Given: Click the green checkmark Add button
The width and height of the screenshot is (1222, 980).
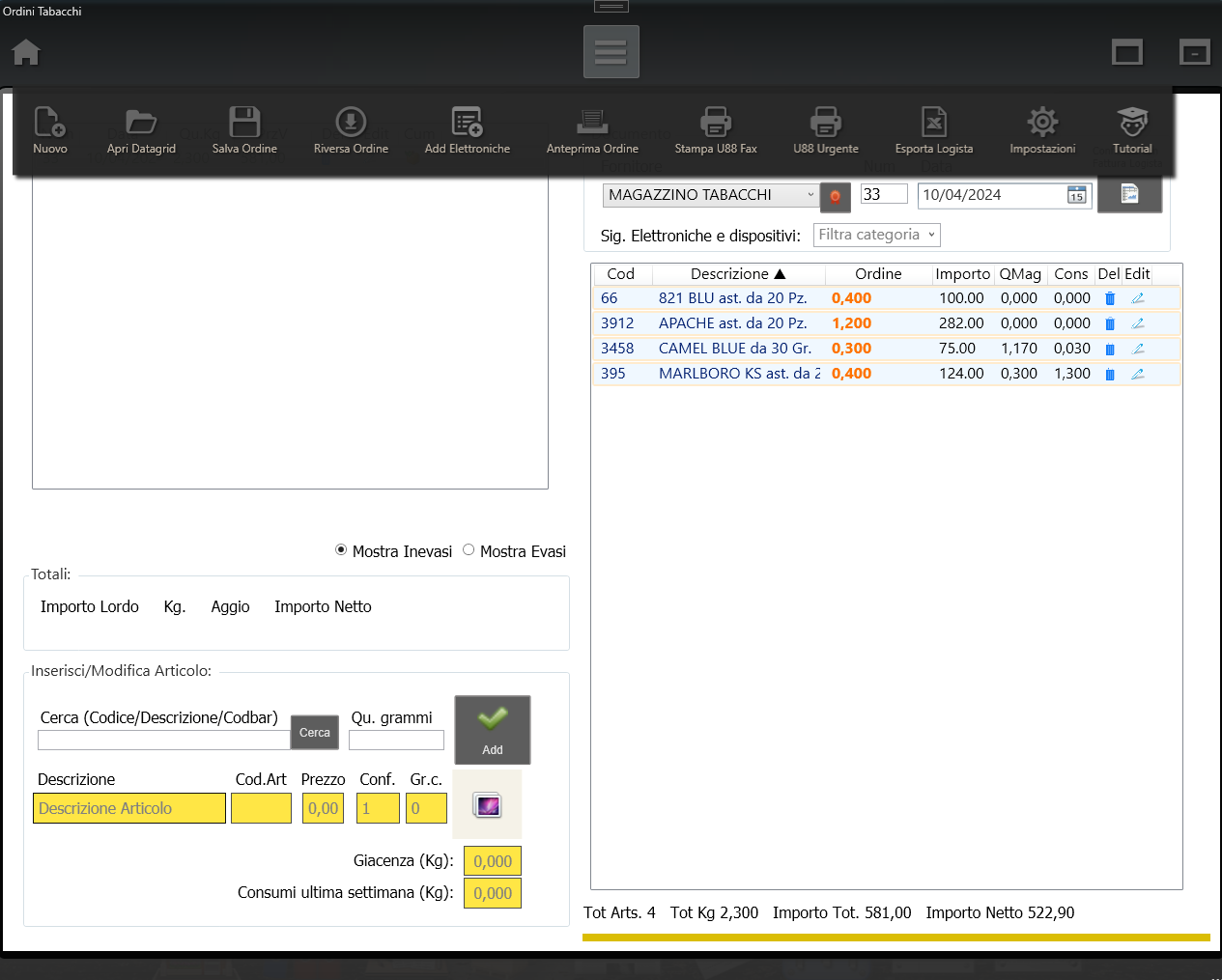Looking at the screenshot, I should tap(493, 730).
